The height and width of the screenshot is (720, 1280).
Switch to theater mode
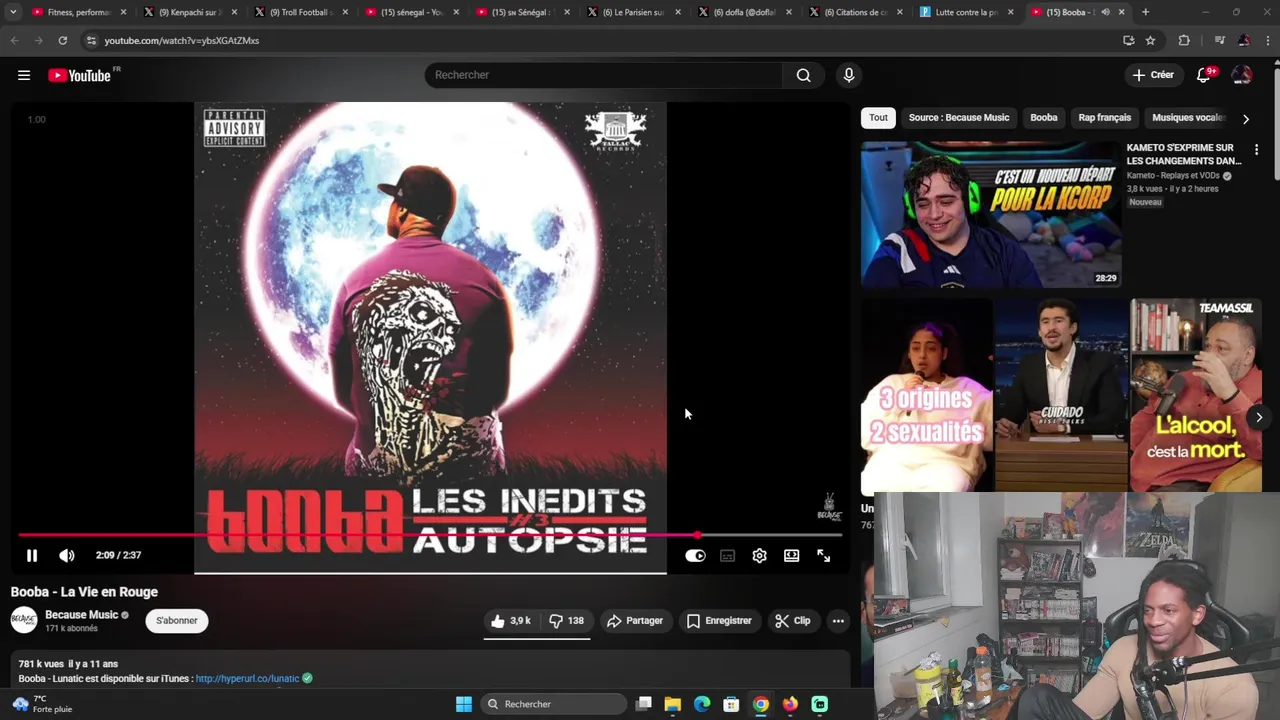[791, 556]
